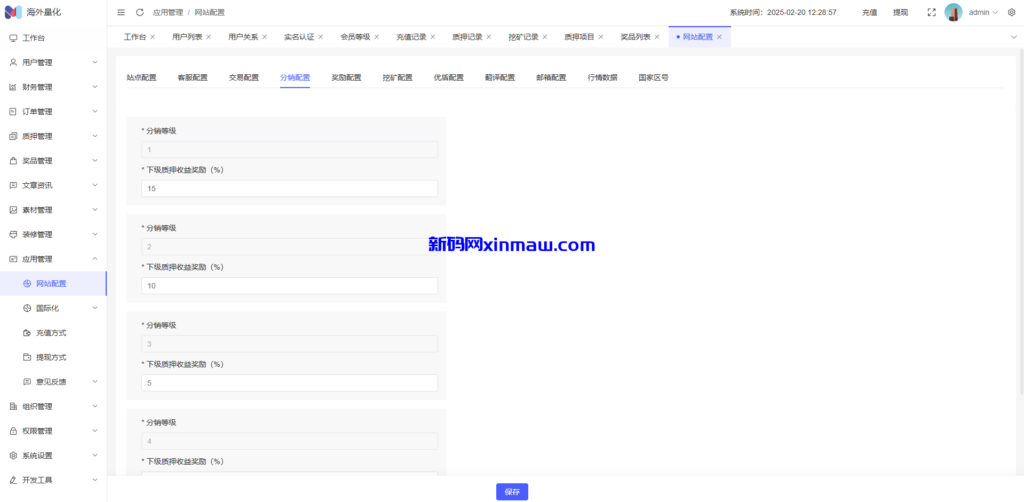Viewport: 1024px width, 502px height.
Task: Expand the 开发工具 sidebar menu
Action: [54, 480]
